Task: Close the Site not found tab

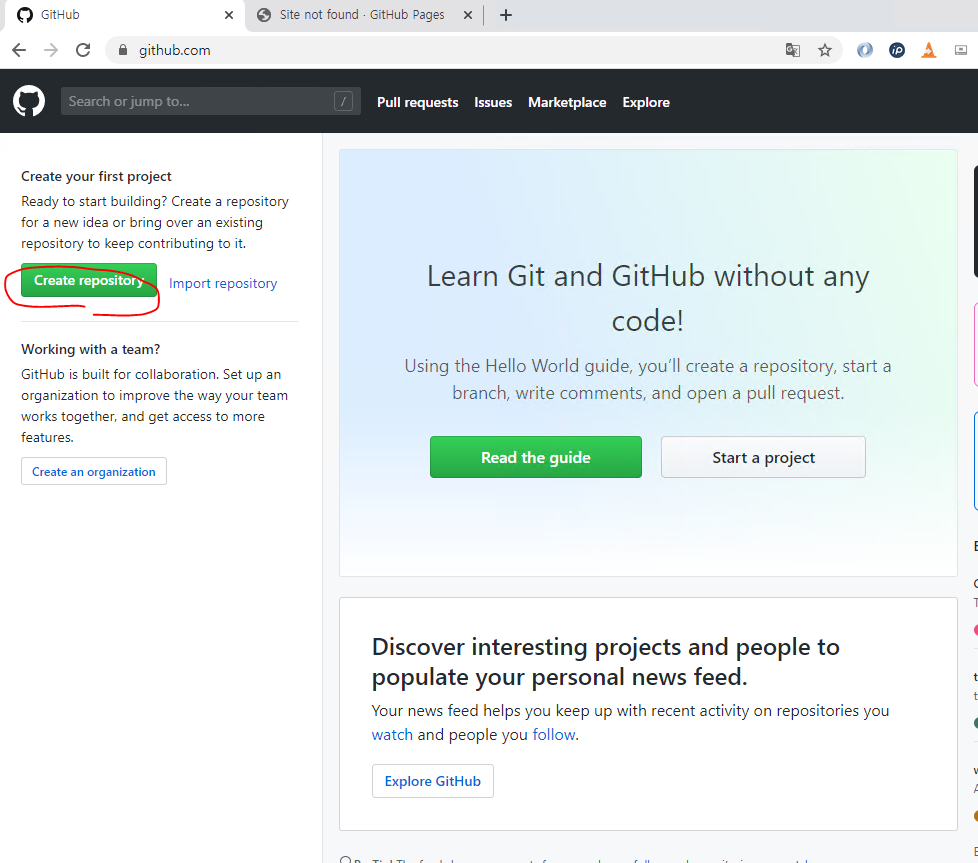Action: tap(468, 15)
